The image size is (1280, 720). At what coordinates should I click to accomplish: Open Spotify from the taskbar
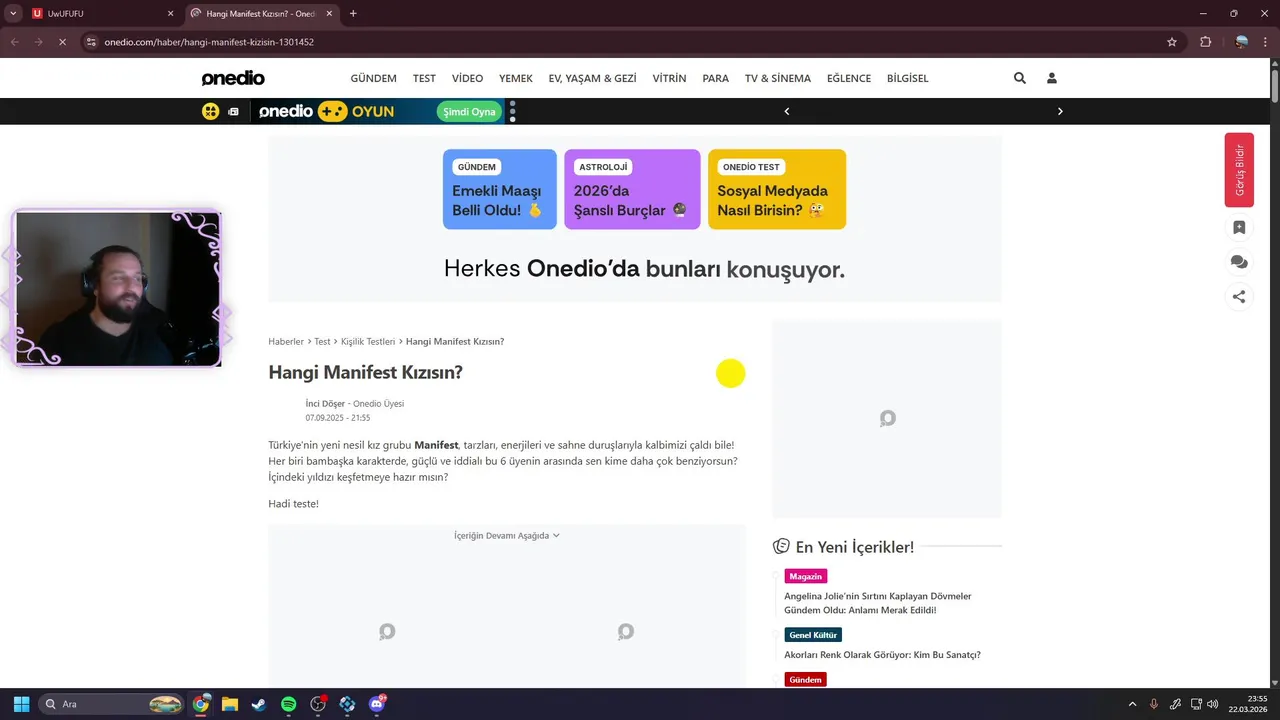[x=288, y=704]
